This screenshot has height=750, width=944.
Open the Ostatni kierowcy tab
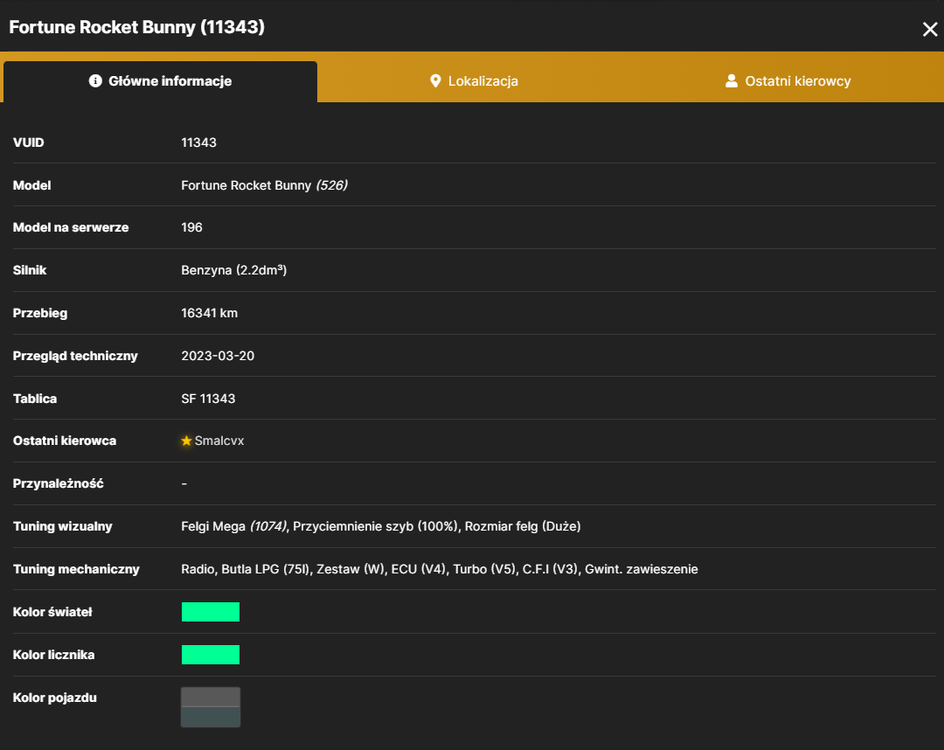click(787, 81)
